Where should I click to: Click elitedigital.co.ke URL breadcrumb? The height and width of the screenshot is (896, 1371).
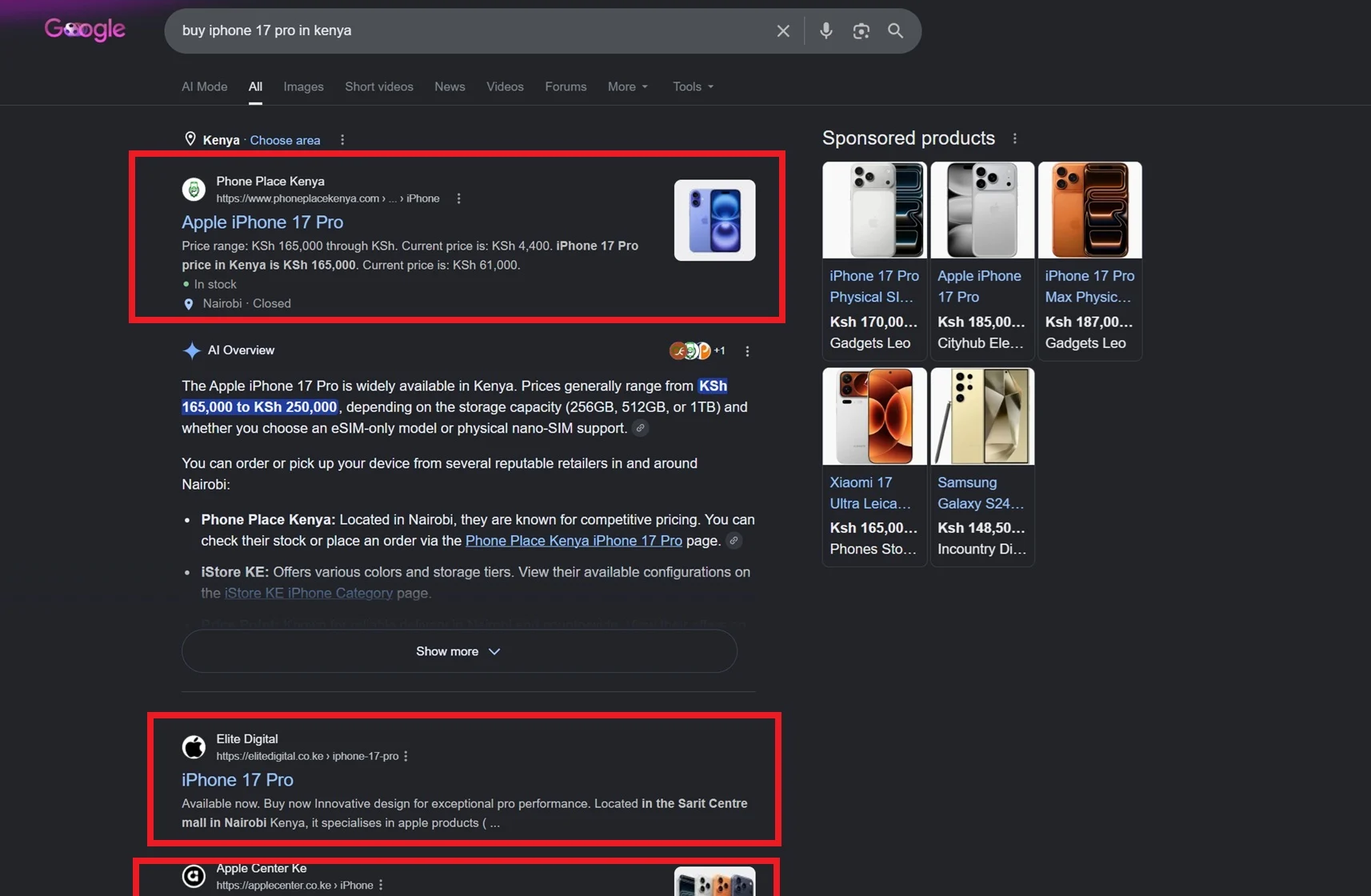pos(307,756)
